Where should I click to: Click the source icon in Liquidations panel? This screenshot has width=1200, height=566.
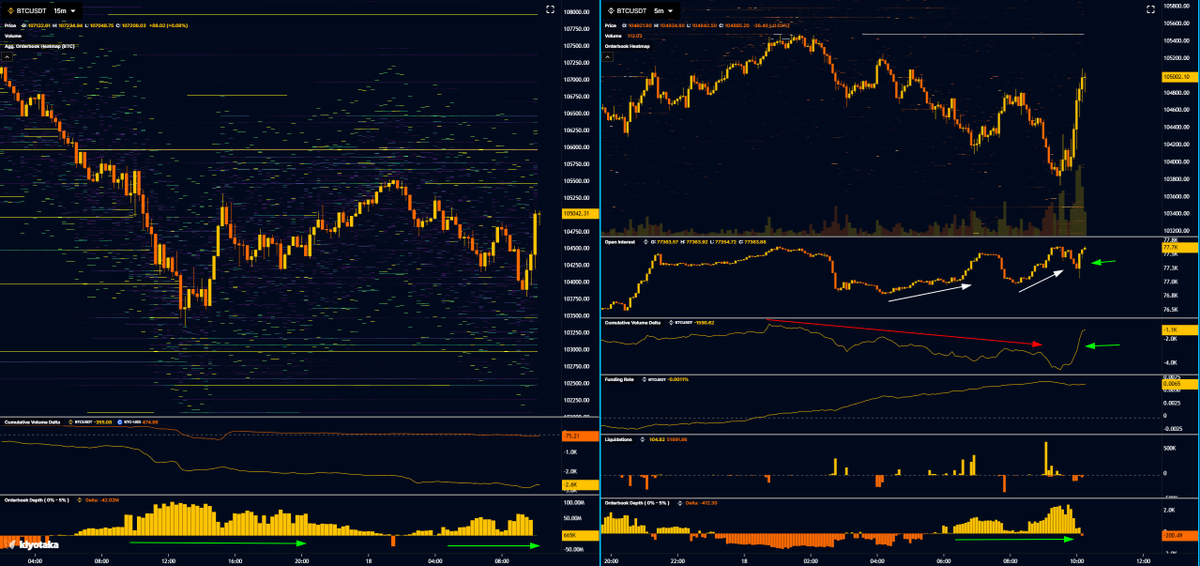pos(642,438)
